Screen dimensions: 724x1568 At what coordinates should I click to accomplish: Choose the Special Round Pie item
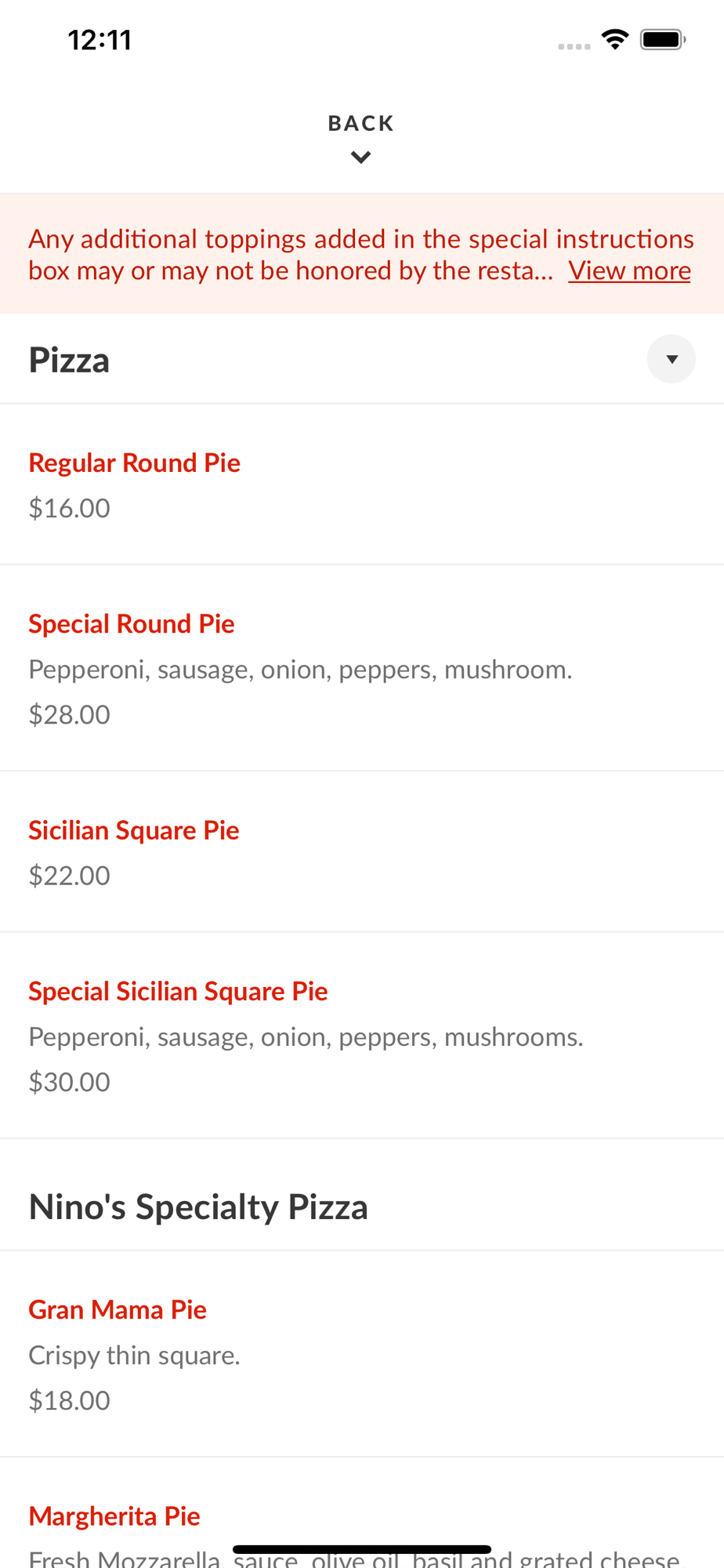[x=132, y=624]
